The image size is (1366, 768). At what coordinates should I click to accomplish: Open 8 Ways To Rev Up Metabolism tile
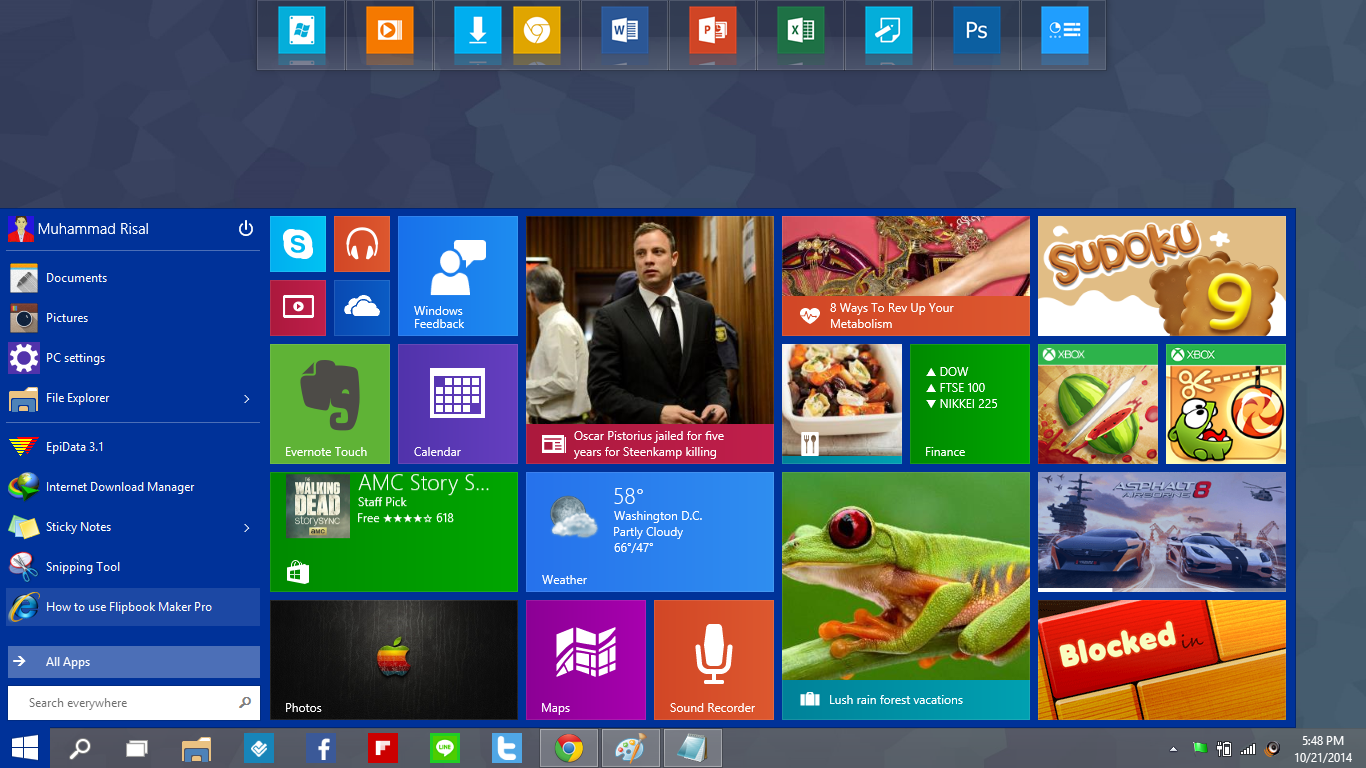click(x=906, y=276)
